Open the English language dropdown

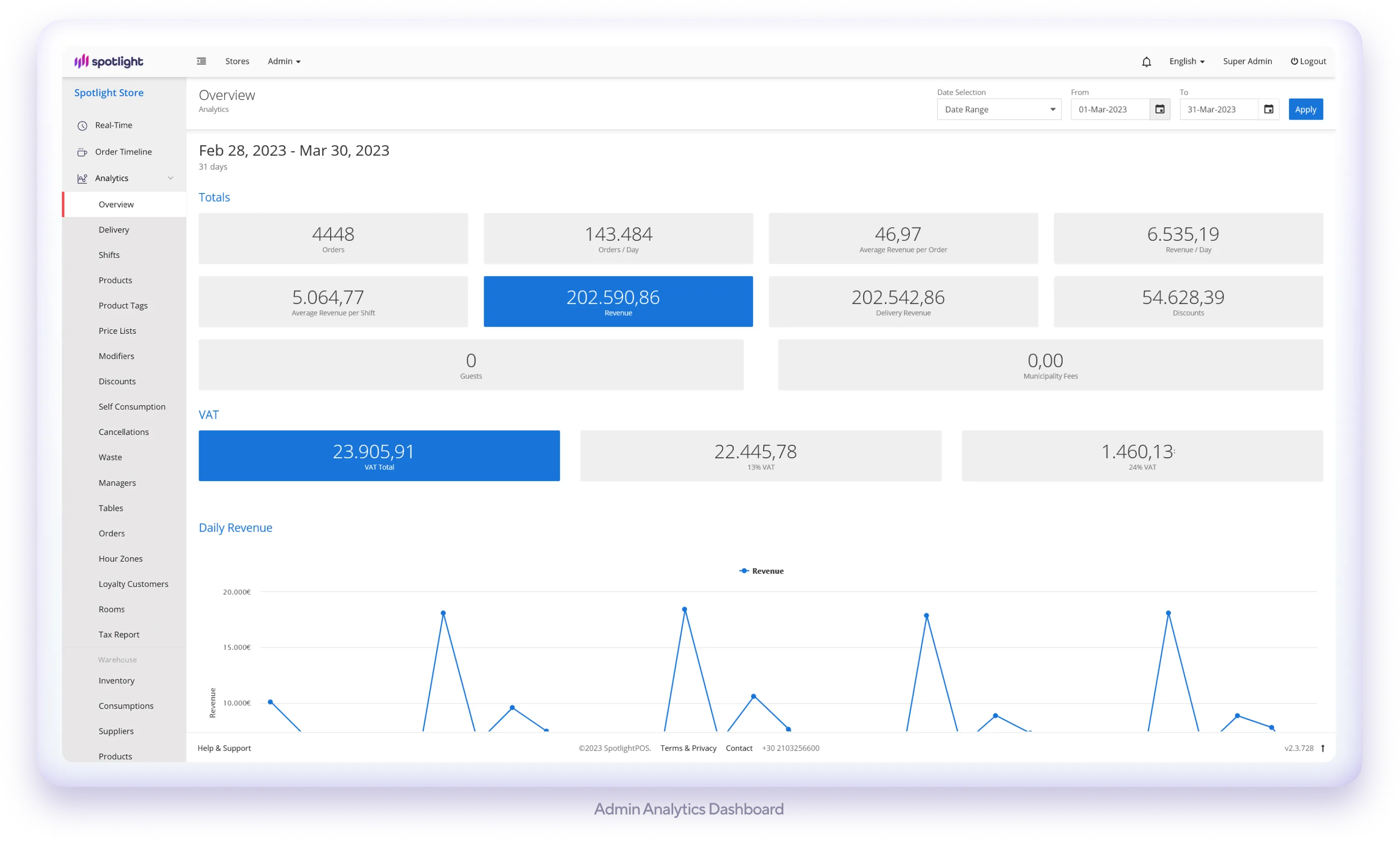(1186, 61)
